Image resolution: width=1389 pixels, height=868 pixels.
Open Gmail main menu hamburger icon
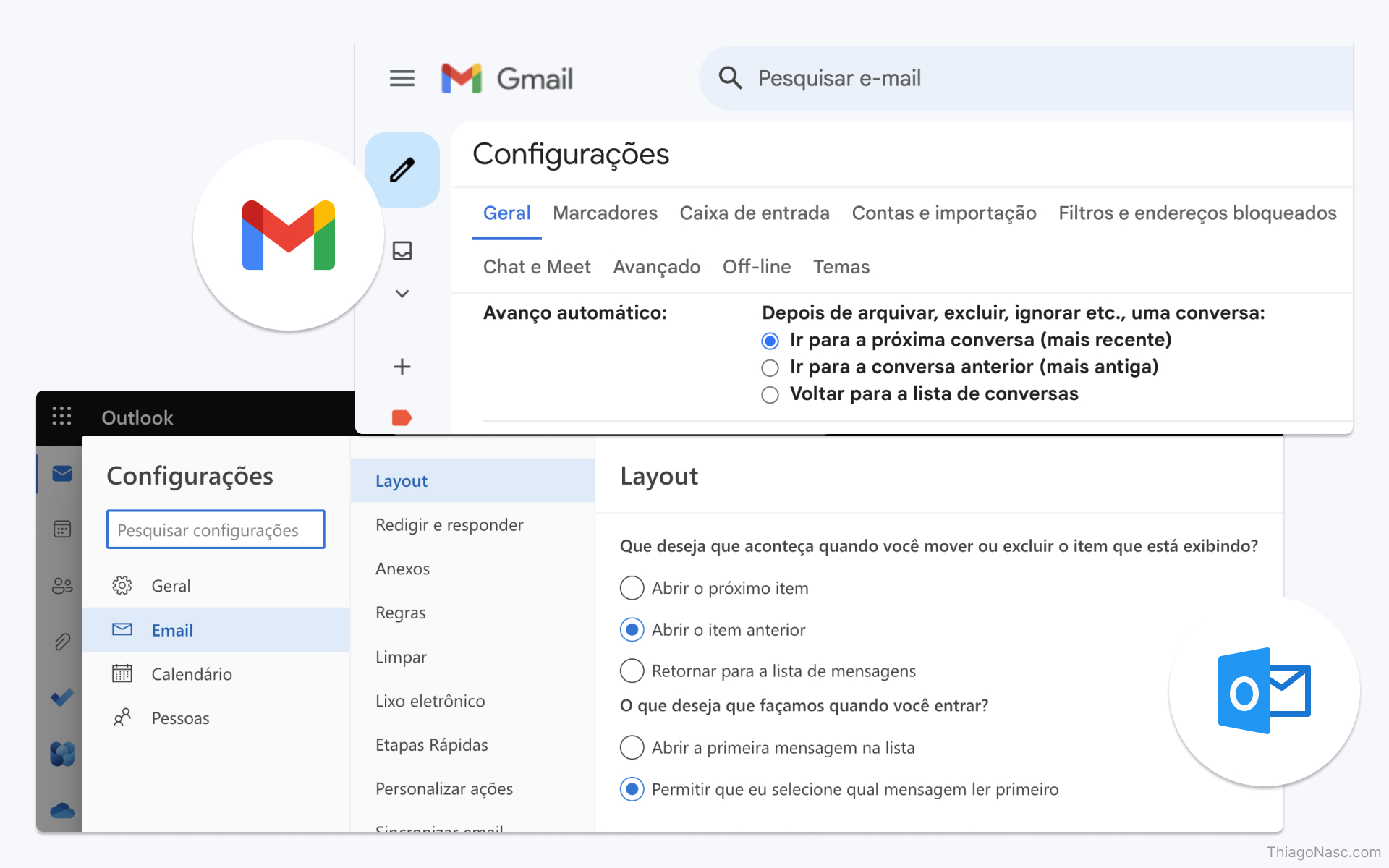tap(402, 78)
